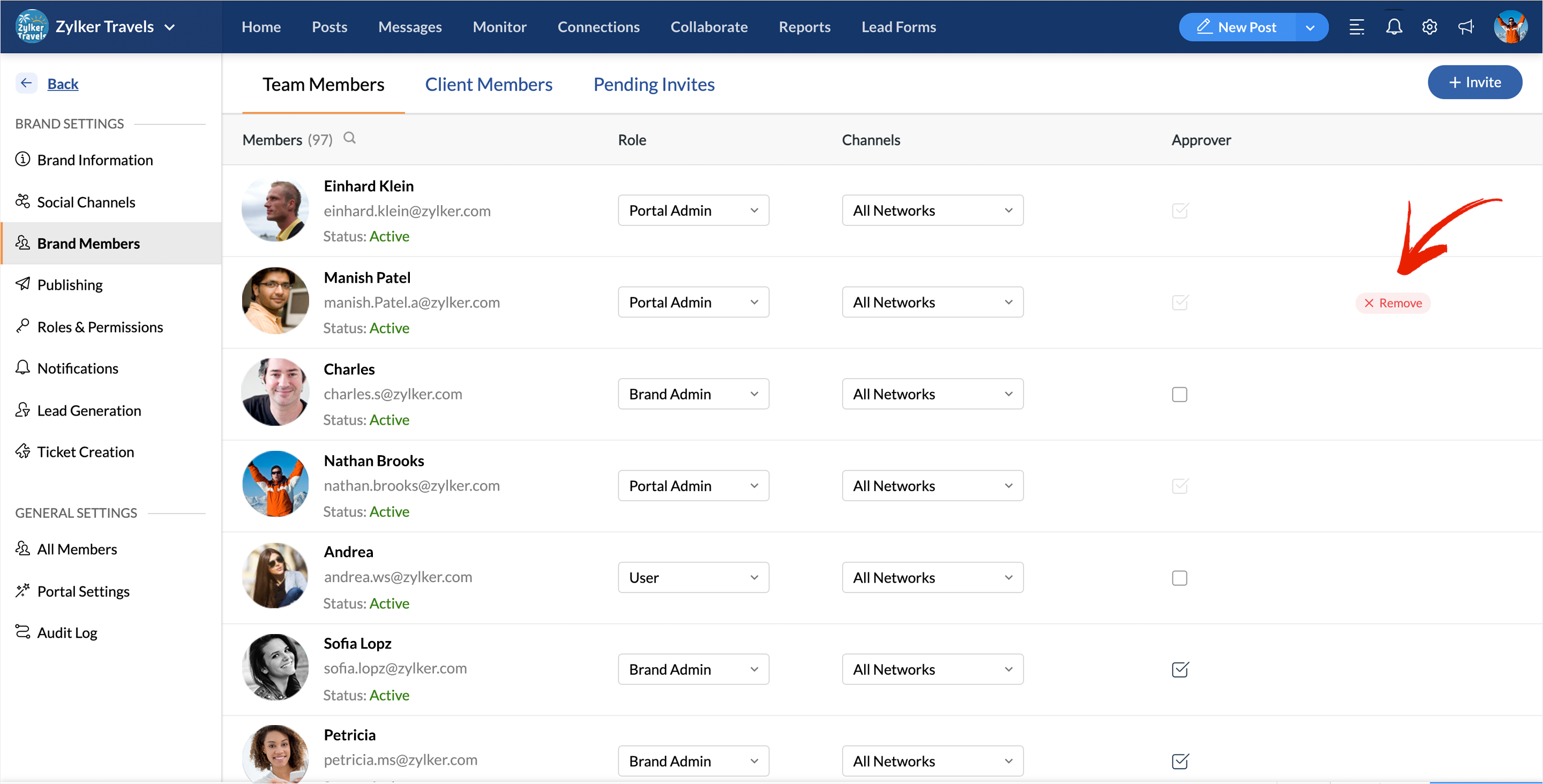Check the approver box for Andrea
This screenshot has width=1543, height=784.
pyautogui.click(x=1179, y=577)
